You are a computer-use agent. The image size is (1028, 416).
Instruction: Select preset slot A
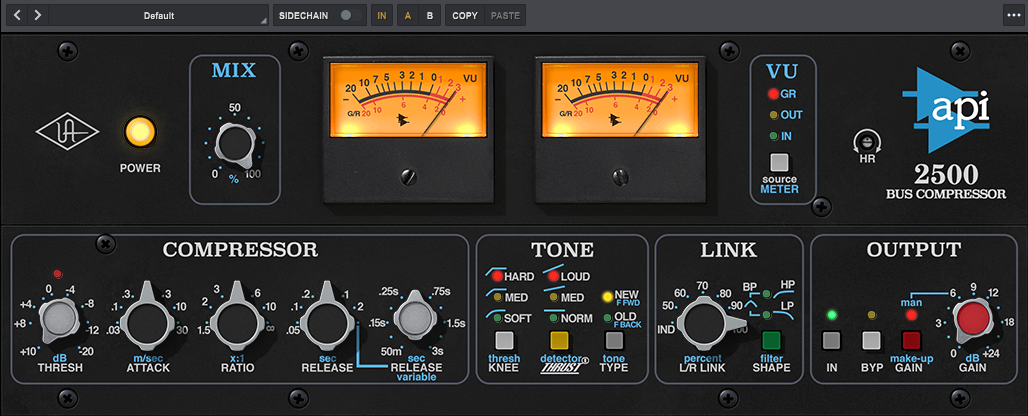point(407,16)
